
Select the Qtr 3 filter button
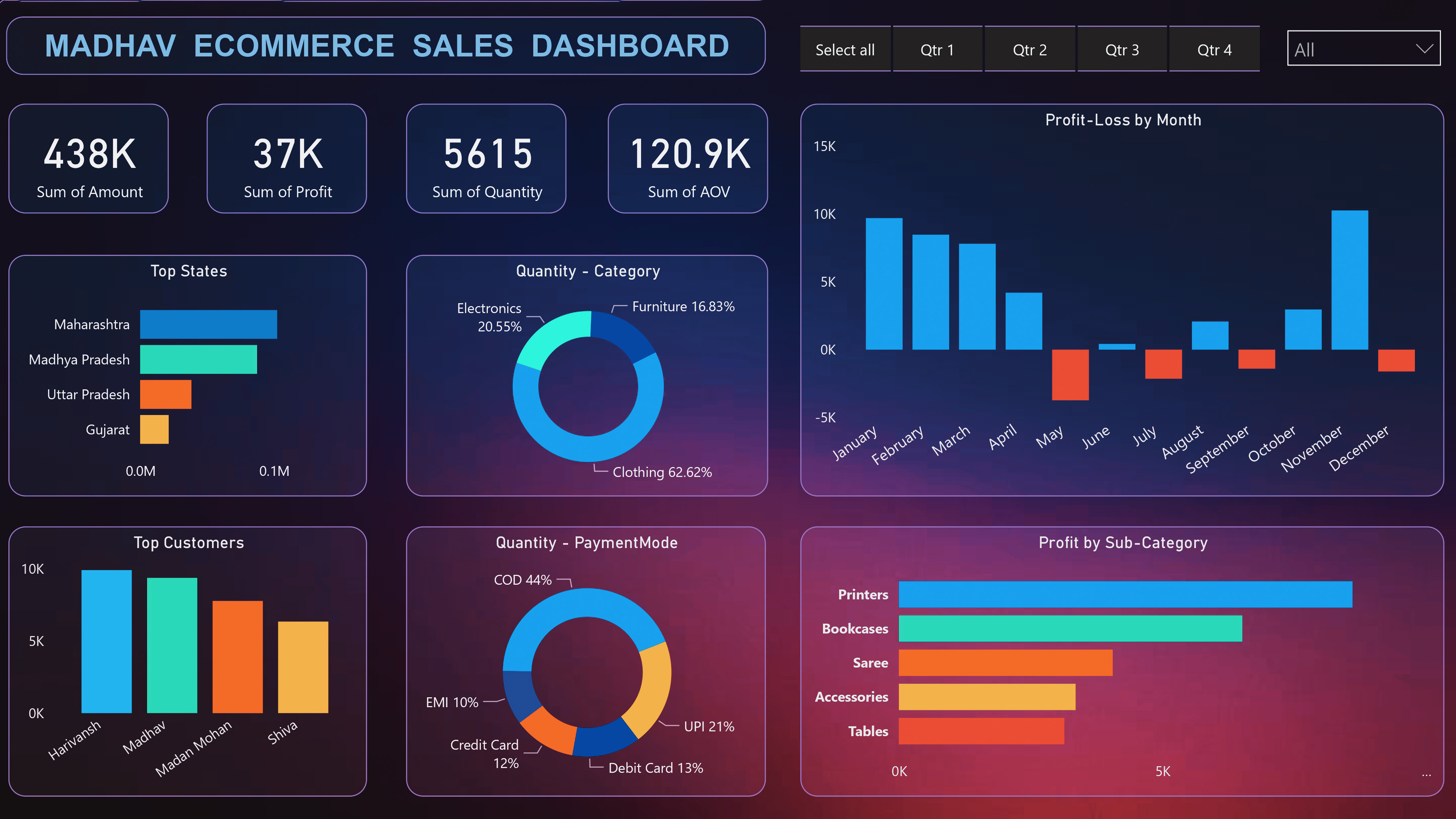coord(1122,50)
